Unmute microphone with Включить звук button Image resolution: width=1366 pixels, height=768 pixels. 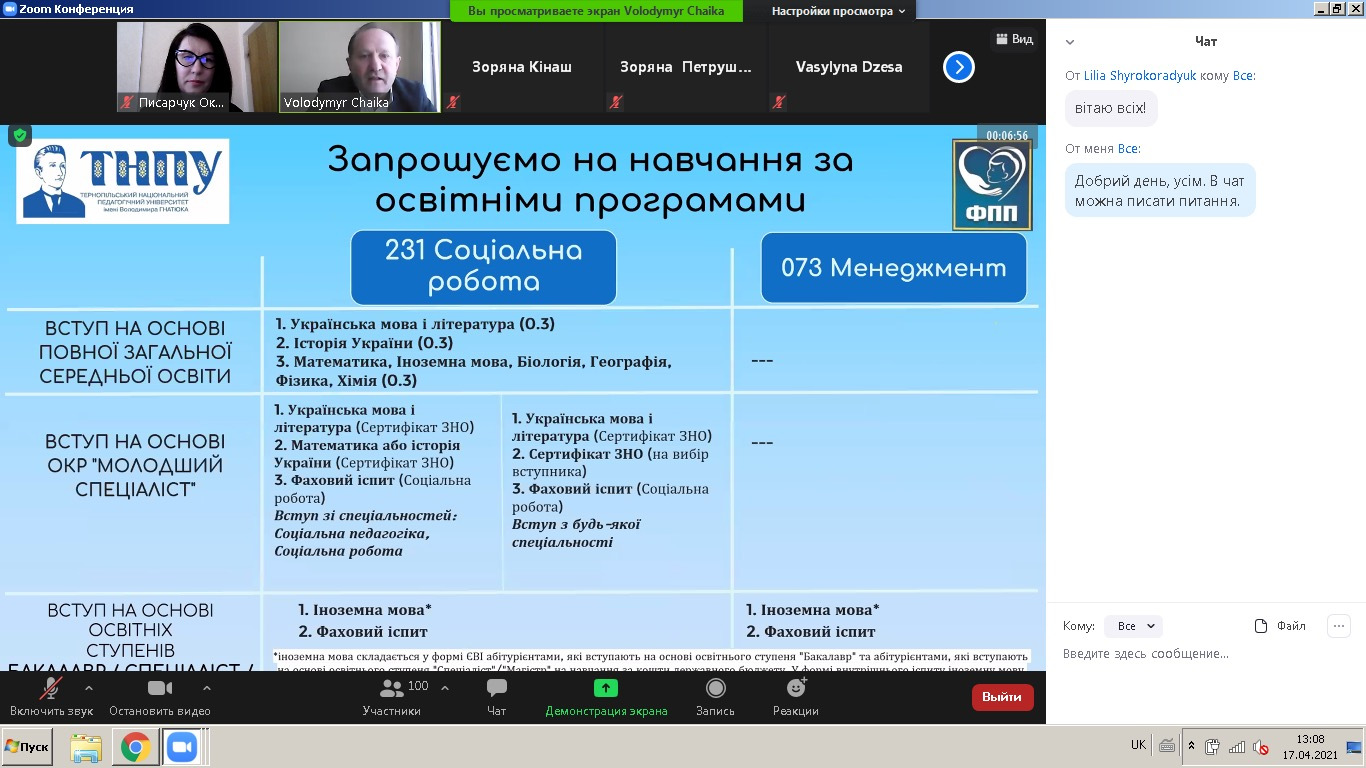point(50,696)
